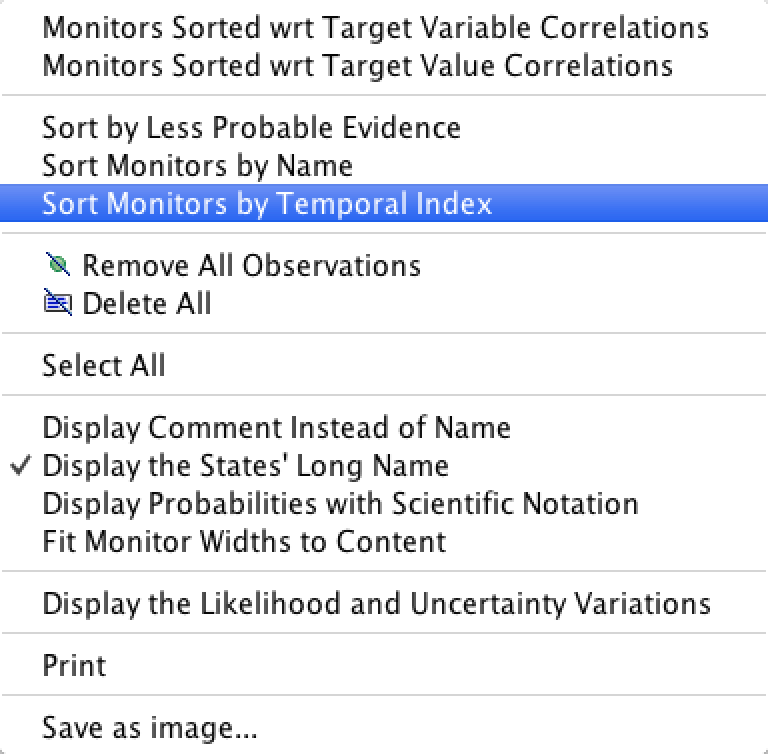Turn on Probabilities with Scientific Notation

[x=384, y=504]
